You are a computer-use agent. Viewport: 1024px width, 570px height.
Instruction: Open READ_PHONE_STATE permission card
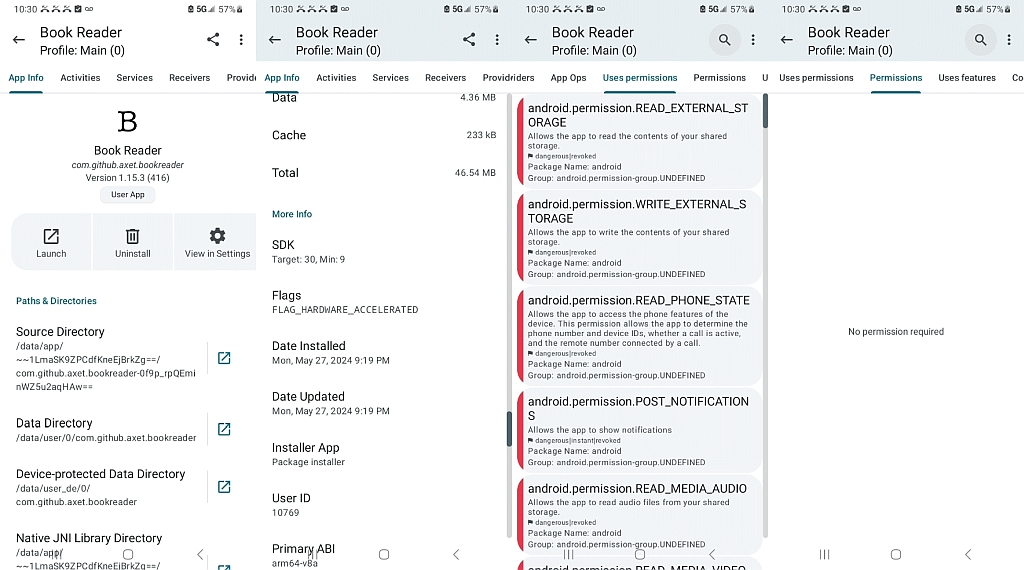pos(639,336)
